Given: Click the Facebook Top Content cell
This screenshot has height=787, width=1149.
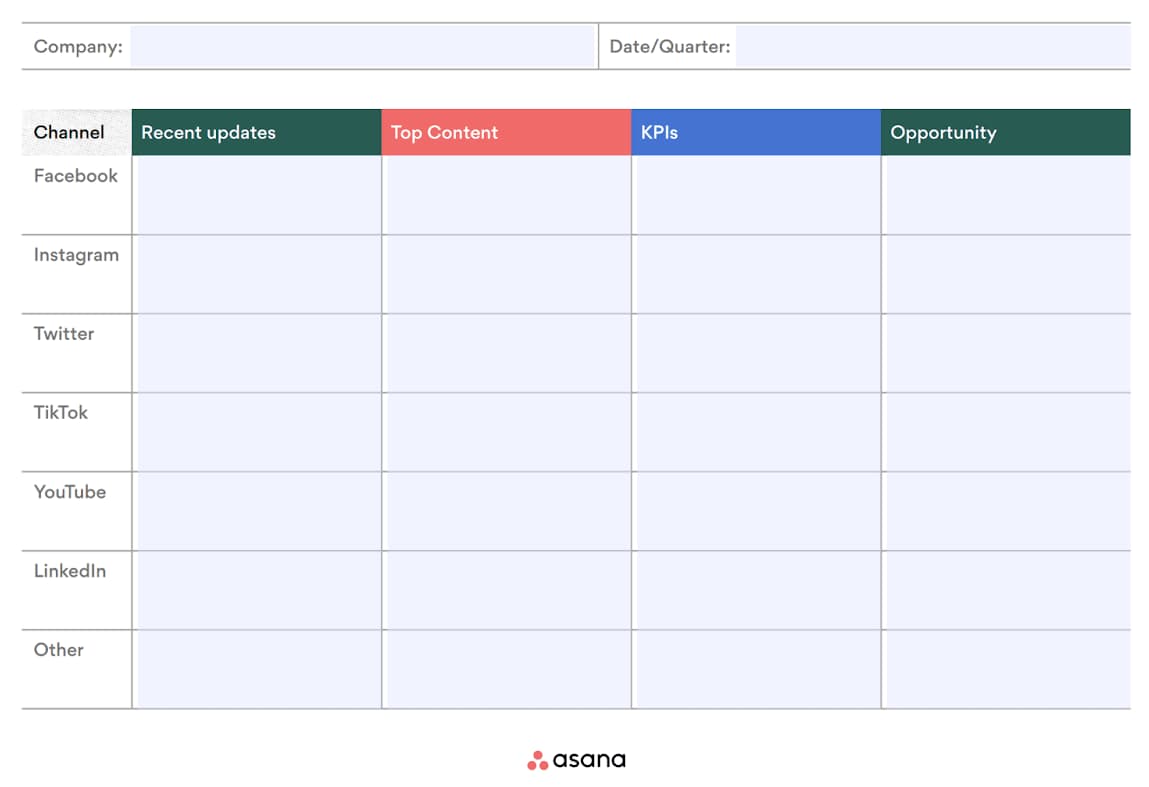Looking at the screenshot, I should coord(507,195).
